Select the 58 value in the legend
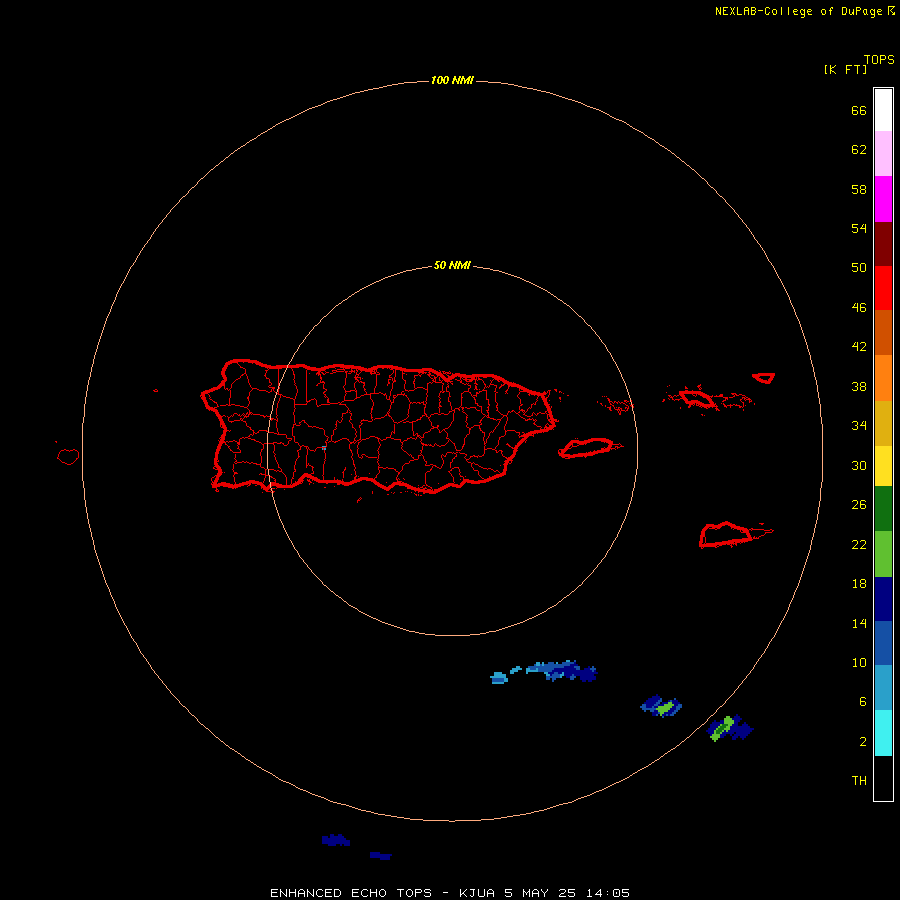This screenshot has height=900, width=900. tap(859, 189)
